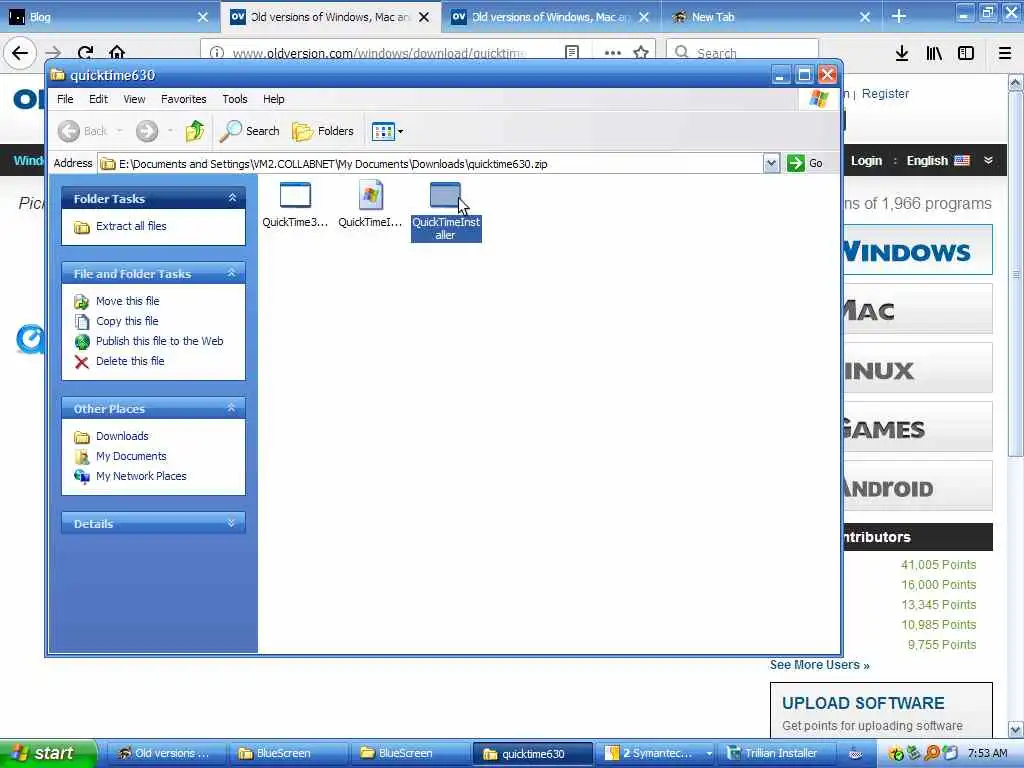Go up one folder level in Explorer
This screenshot has height=768, width=1024.
coord(195,131)
